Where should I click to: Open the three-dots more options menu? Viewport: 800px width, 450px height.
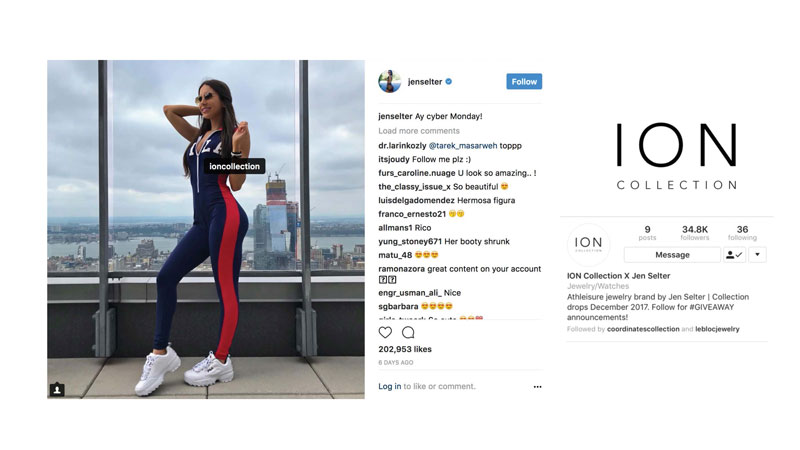click(537, 387)
